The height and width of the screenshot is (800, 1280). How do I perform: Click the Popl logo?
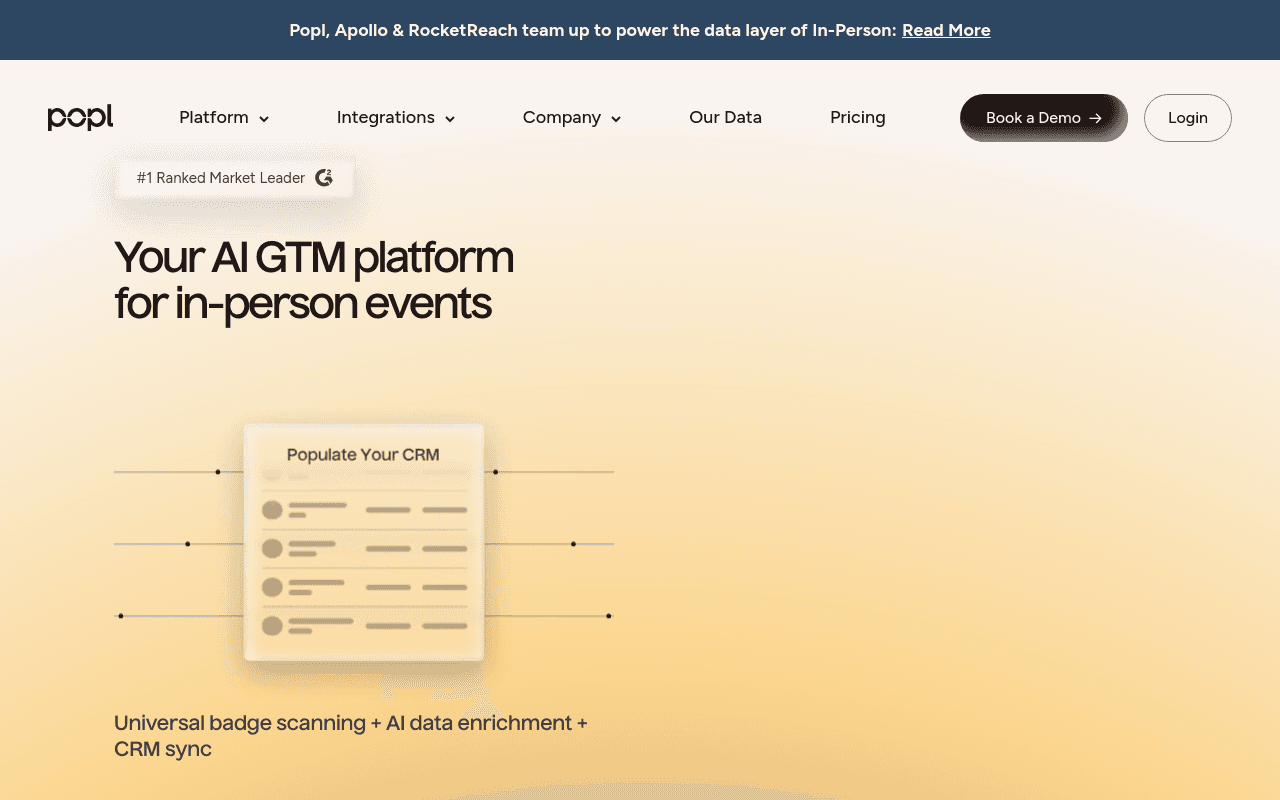tap(80, 118)
